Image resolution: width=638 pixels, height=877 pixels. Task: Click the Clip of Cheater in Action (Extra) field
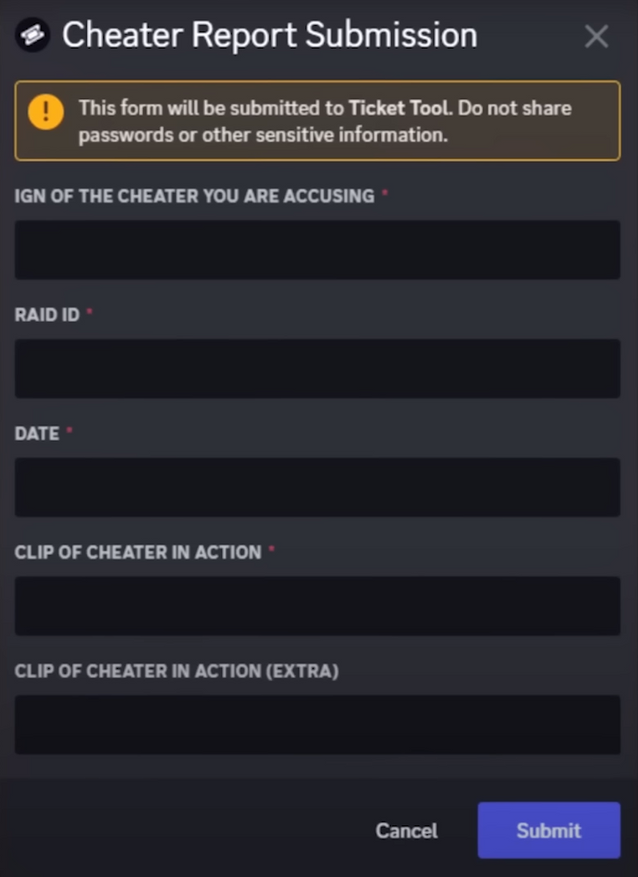317,724
